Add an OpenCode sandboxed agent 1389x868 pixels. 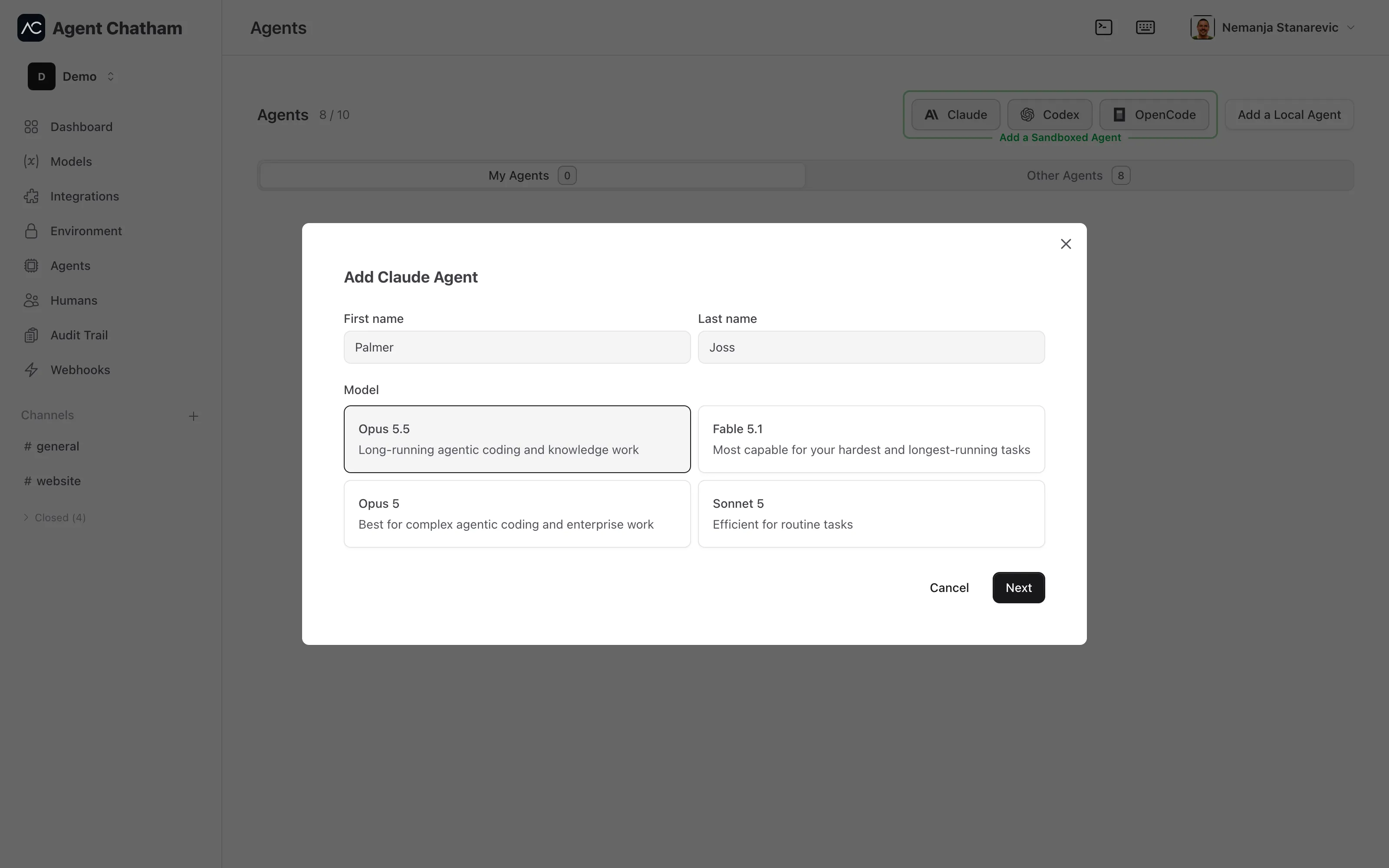tap(1154, 115)
